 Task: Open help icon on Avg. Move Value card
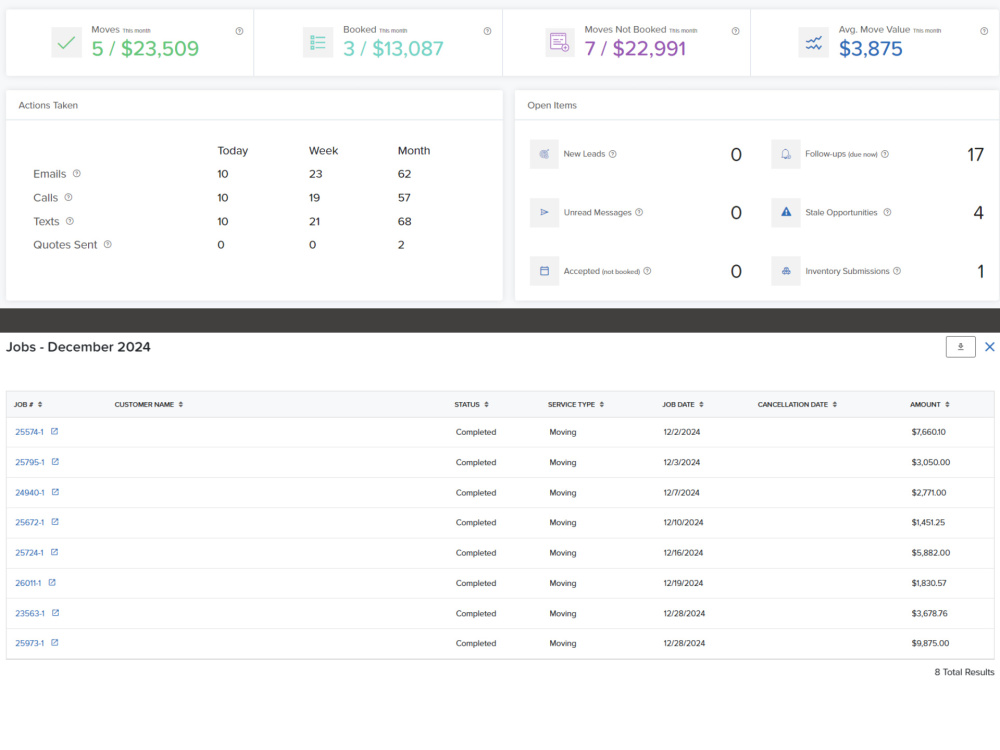pyautogui.click(x=984, y=31)
